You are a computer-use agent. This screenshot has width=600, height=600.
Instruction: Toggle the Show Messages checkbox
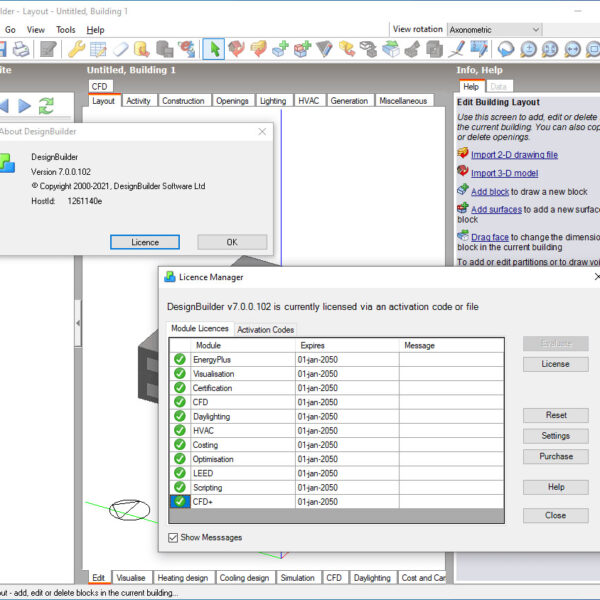coord(173,538)
